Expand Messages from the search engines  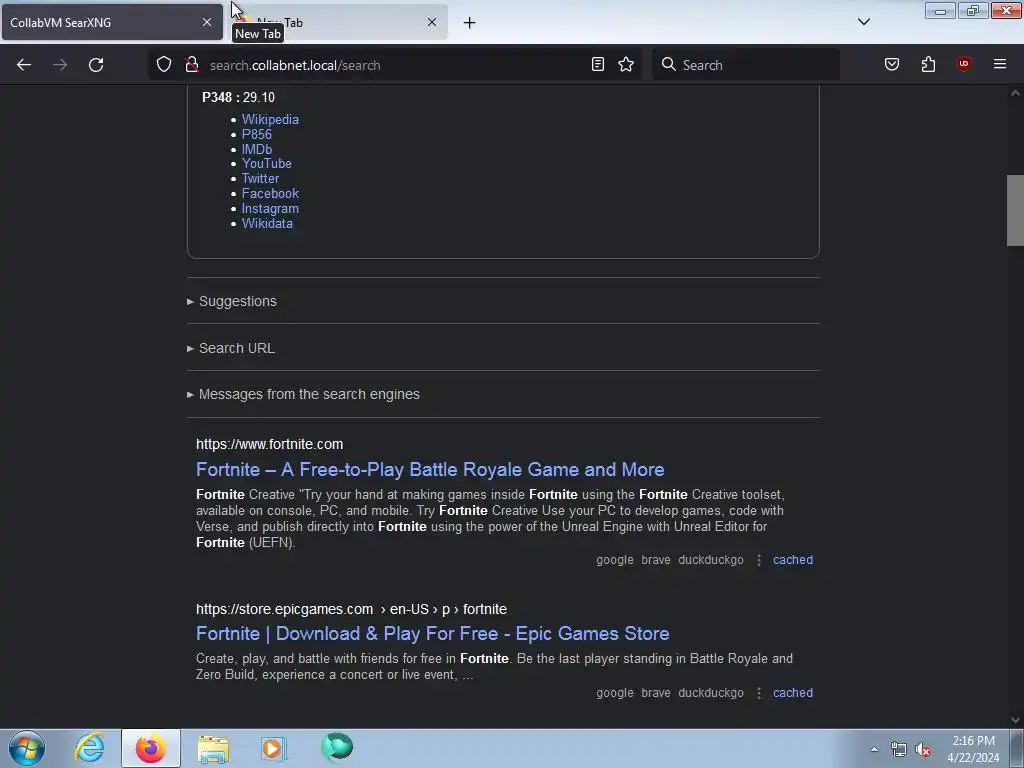click(303, 394)
